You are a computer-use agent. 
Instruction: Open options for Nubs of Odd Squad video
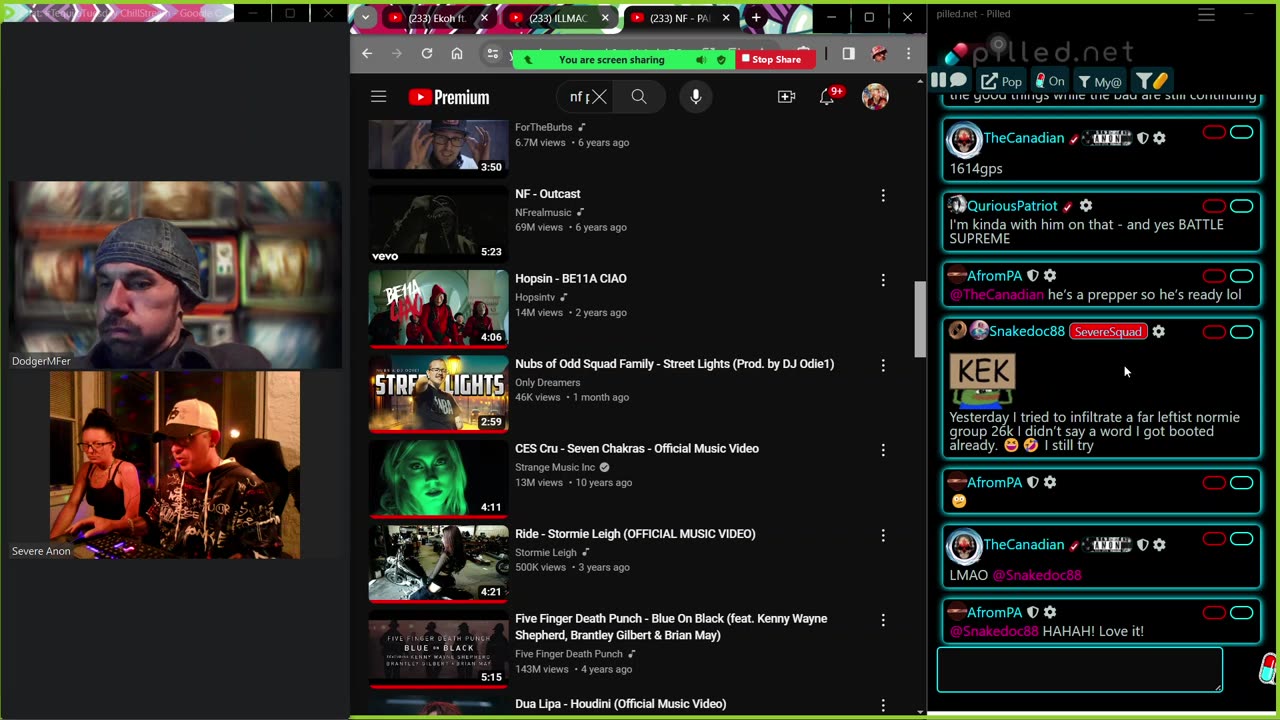point(883,366)
